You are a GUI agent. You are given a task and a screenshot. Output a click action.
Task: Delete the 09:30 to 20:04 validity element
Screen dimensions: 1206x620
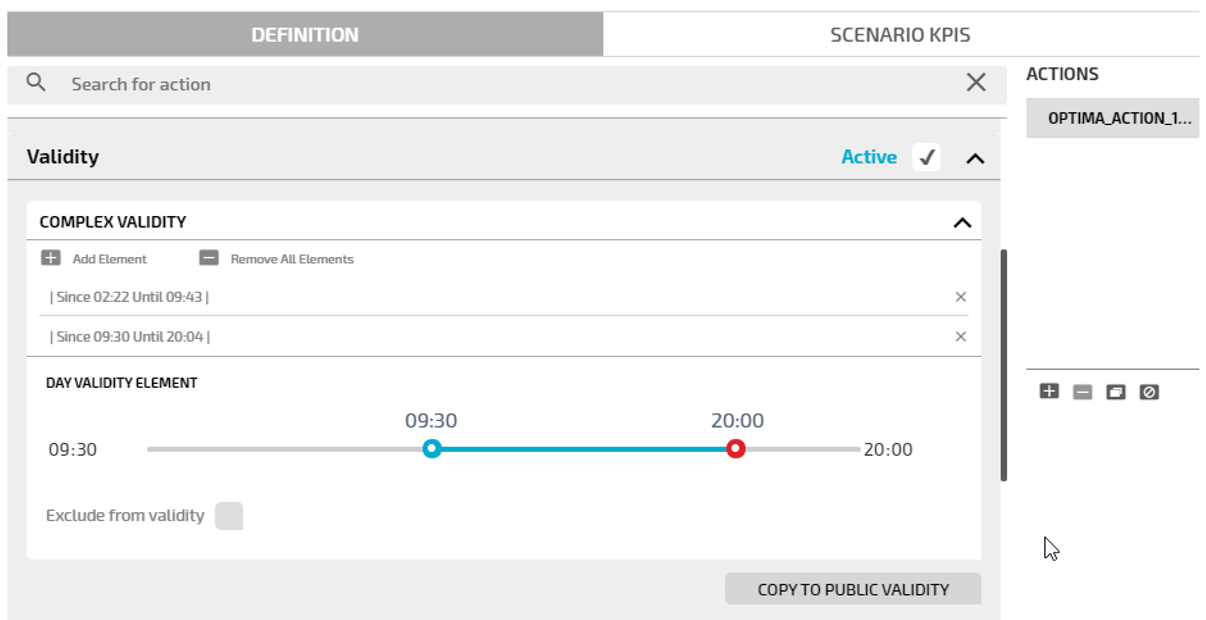point(961,337)
